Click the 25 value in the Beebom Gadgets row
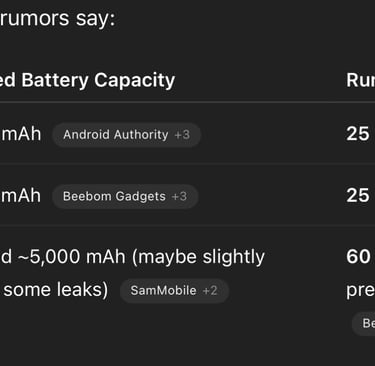Image resolution: width=375 pixels, height=366 pixels. click(x=358, y=196)
